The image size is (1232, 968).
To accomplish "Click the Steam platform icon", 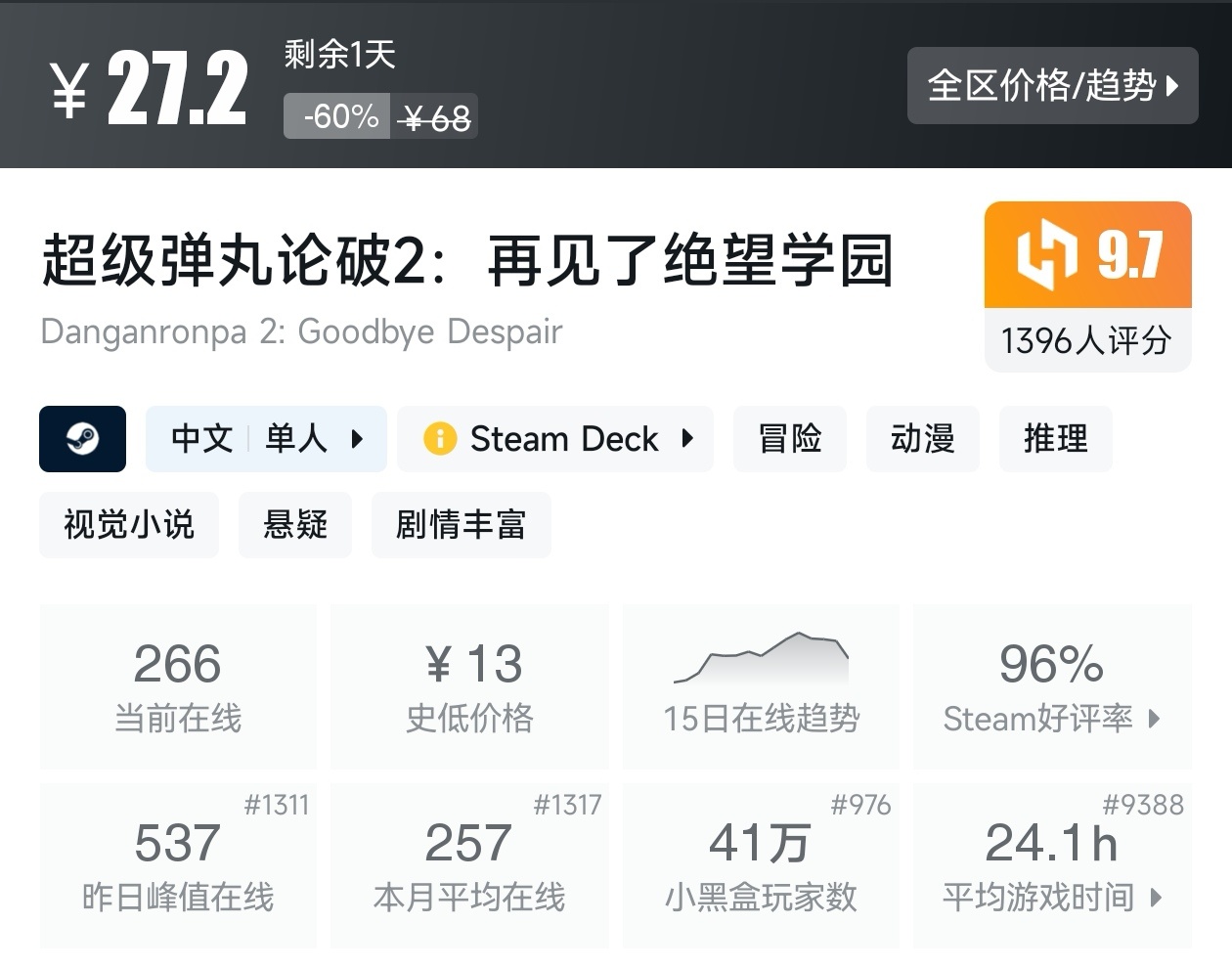I will pos(82,439).
